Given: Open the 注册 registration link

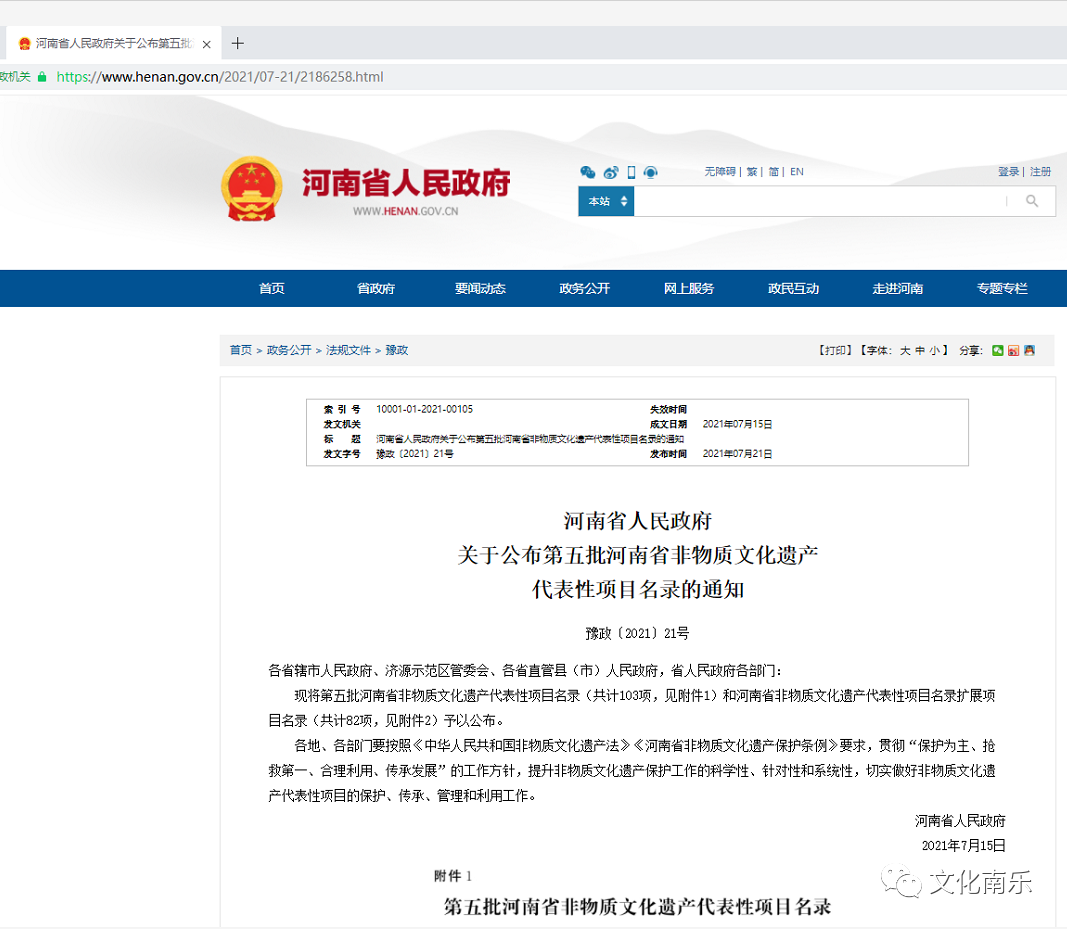Looking at the screenshot, I should pos(1040,171).
